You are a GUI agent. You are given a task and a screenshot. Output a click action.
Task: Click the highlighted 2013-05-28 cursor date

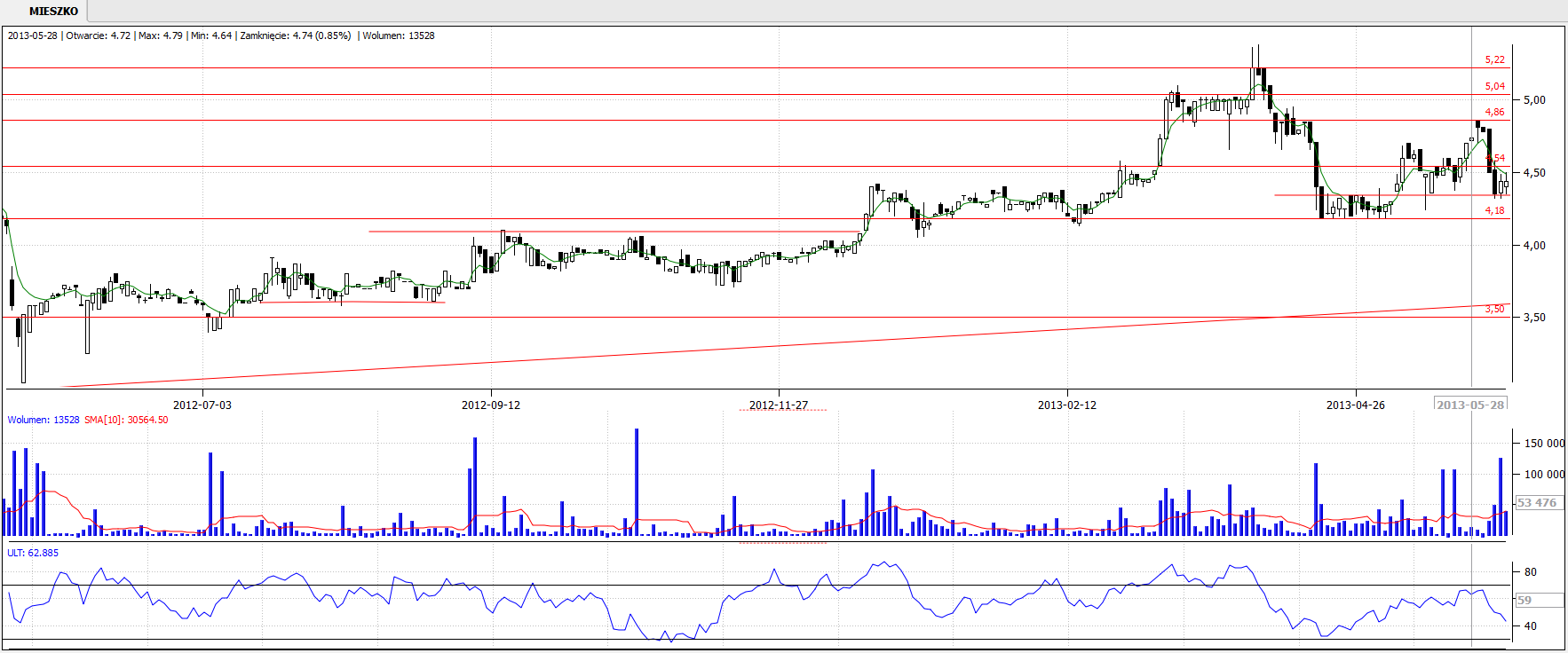point(1470,405)
